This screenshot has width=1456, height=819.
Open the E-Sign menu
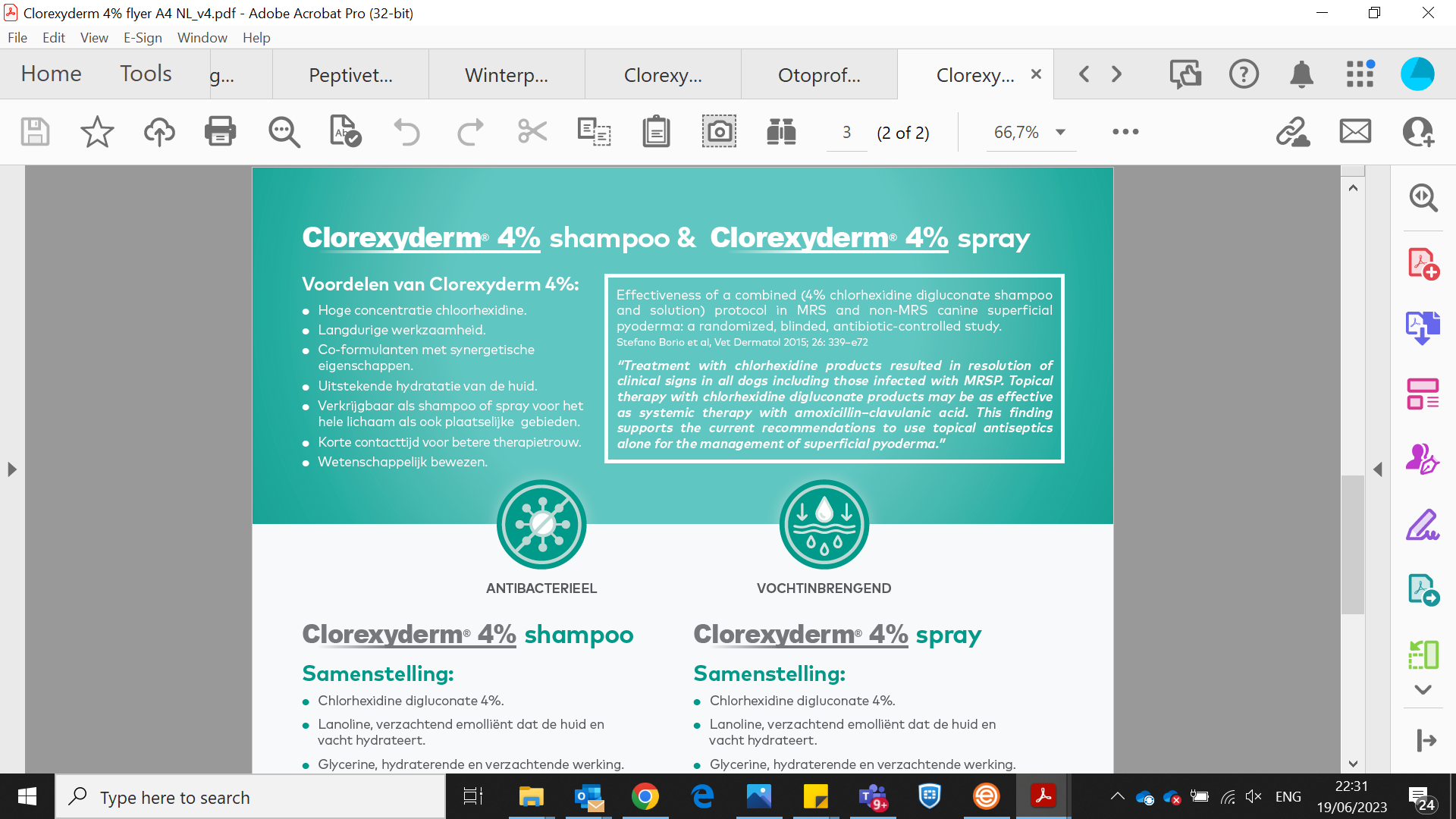pos(143,38)
